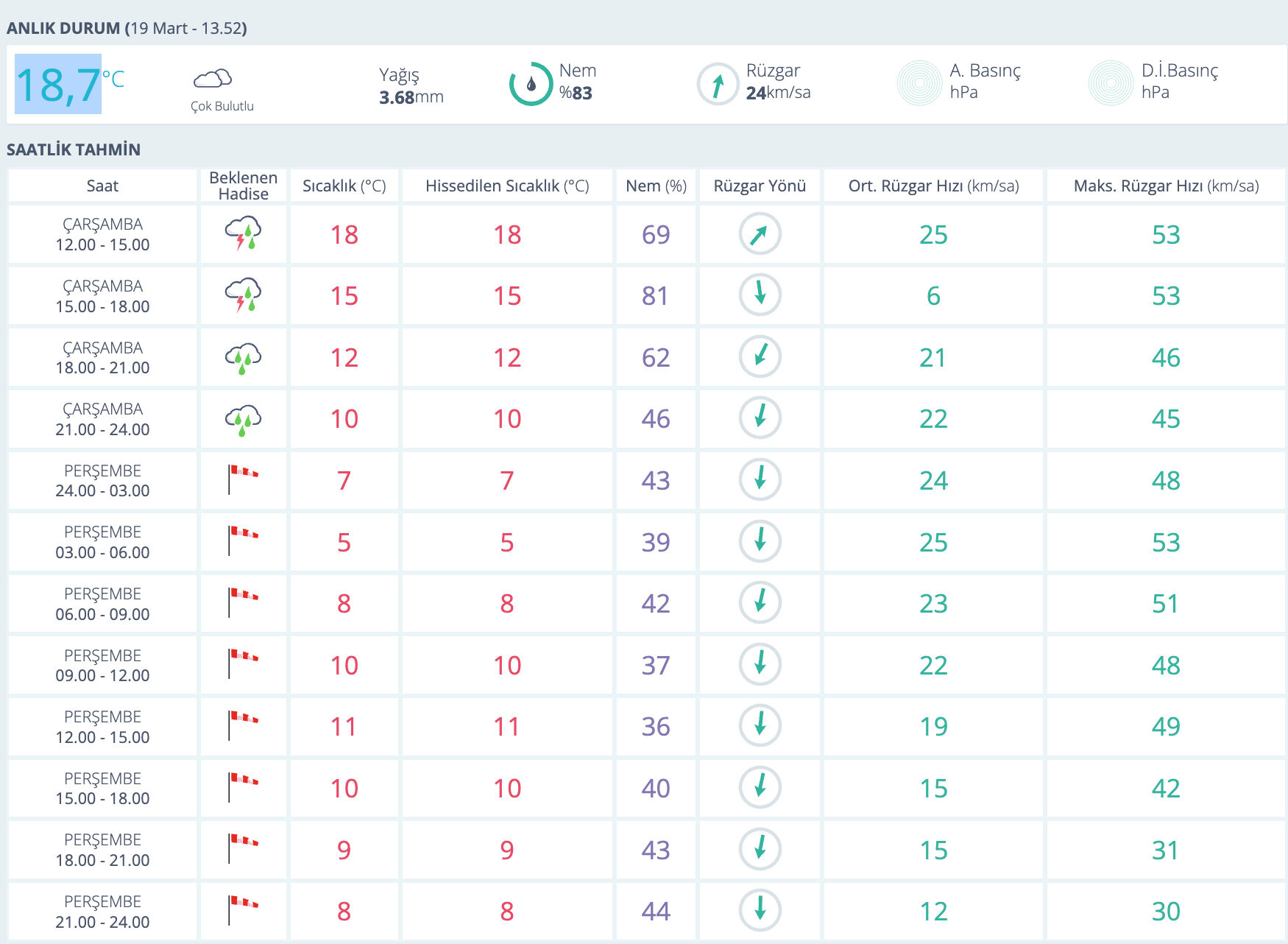The image size is (1288, 944).
Task: Click the Maks. Rüzgar Hızı column header
Action: 1166,186
